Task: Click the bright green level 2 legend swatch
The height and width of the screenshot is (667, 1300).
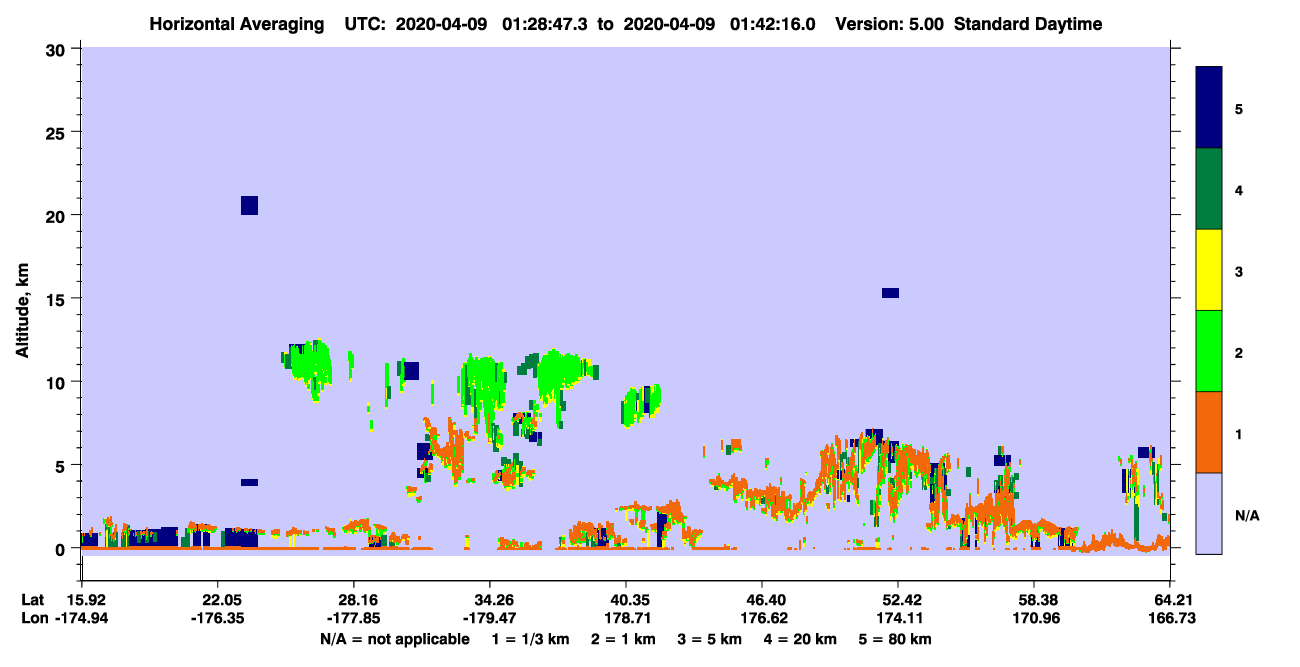Action: pos(1209,351)
